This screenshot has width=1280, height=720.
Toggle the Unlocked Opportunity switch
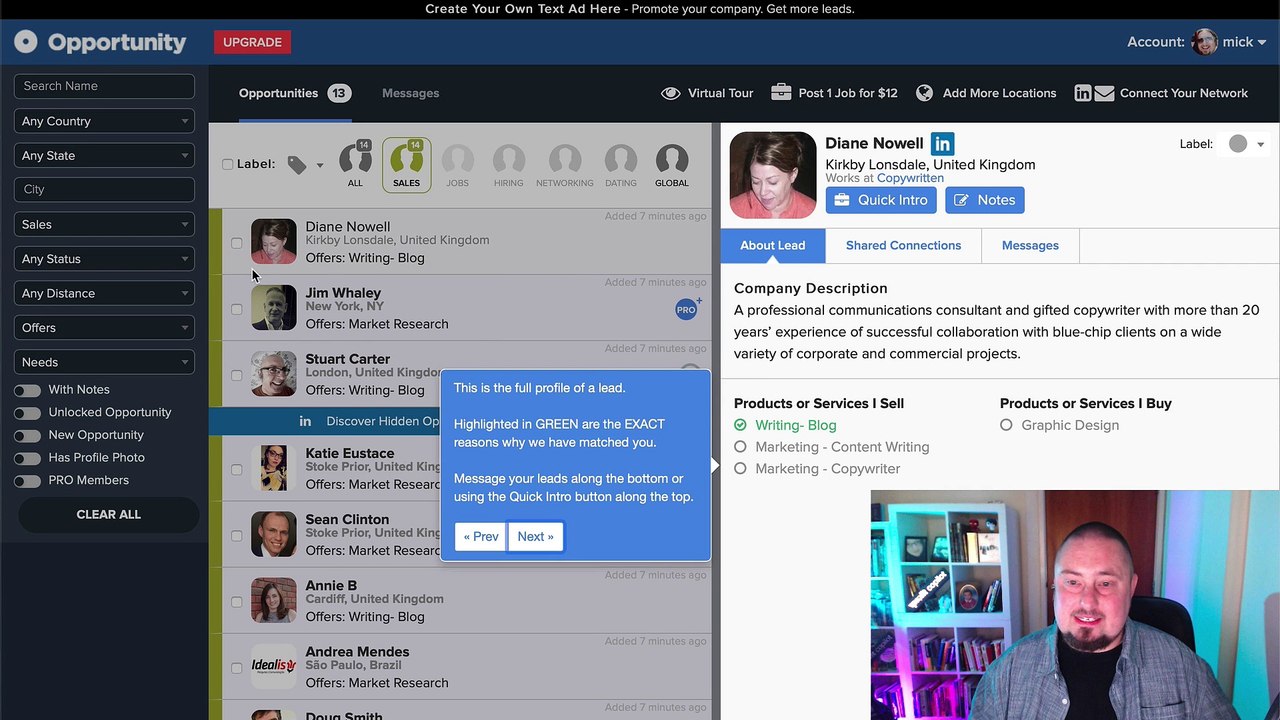pyautogui.click(x=27, y=413)
